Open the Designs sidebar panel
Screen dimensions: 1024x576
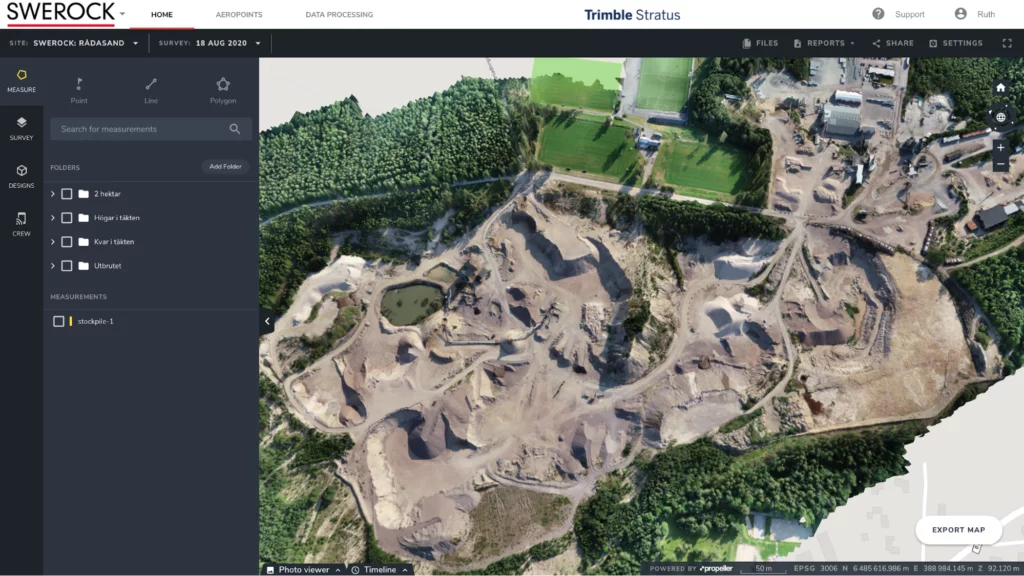21,176
